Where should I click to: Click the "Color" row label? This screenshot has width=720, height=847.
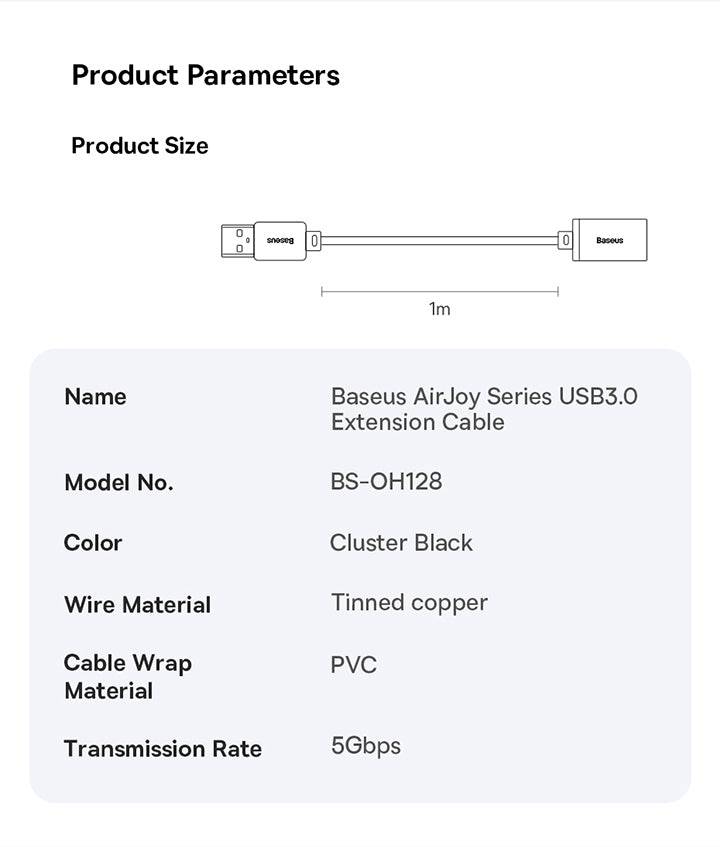point(93,543)
